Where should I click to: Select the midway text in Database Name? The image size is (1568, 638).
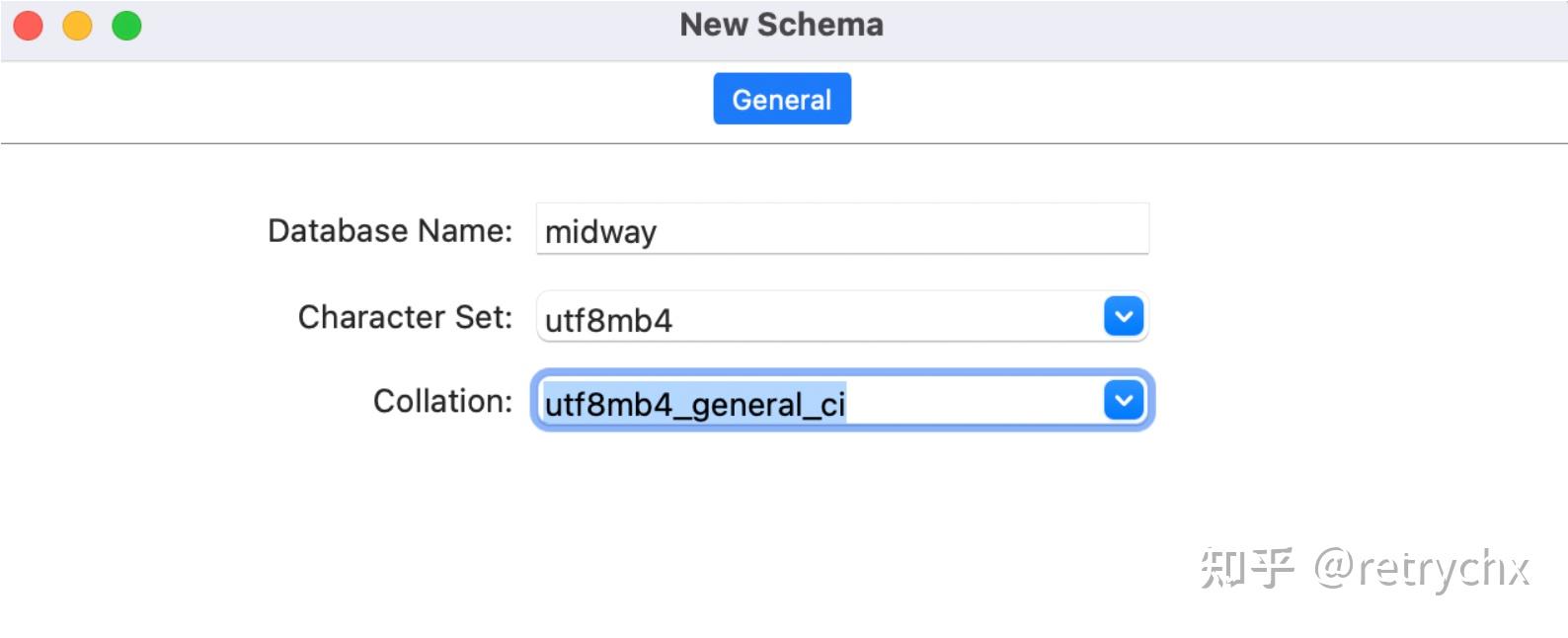tap(599, 232)
